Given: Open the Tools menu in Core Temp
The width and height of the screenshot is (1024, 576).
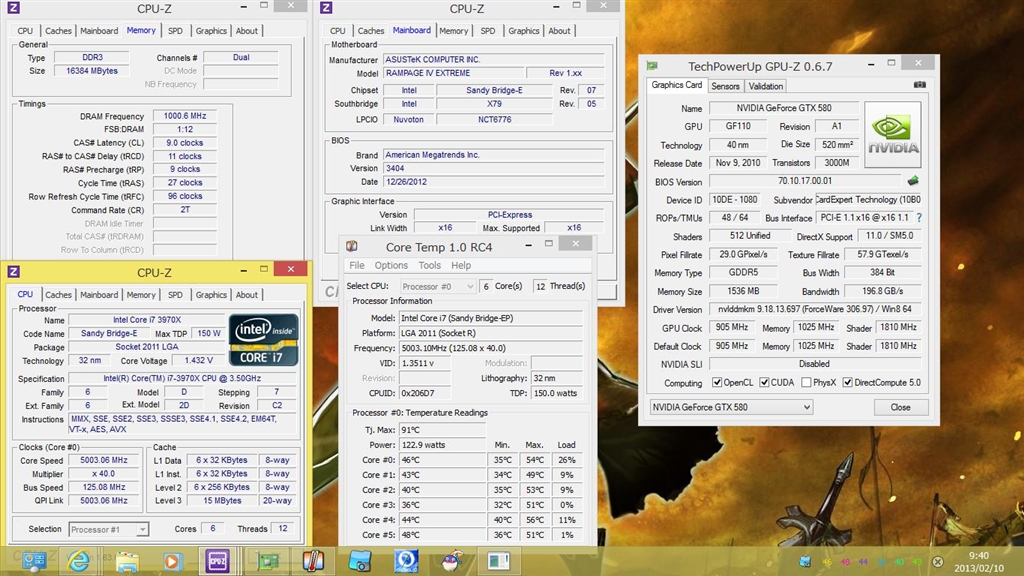Looking at the screenshot, I should pos(429,265).
